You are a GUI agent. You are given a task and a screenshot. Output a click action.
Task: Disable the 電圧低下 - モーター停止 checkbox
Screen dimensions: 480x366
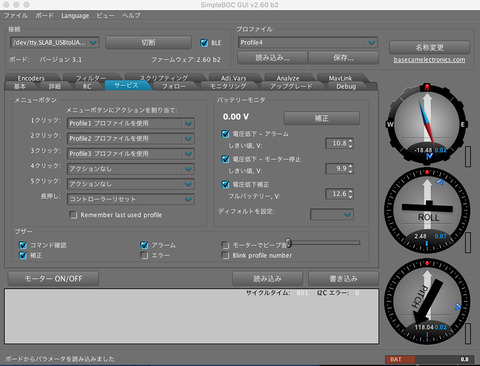[226, 159]
